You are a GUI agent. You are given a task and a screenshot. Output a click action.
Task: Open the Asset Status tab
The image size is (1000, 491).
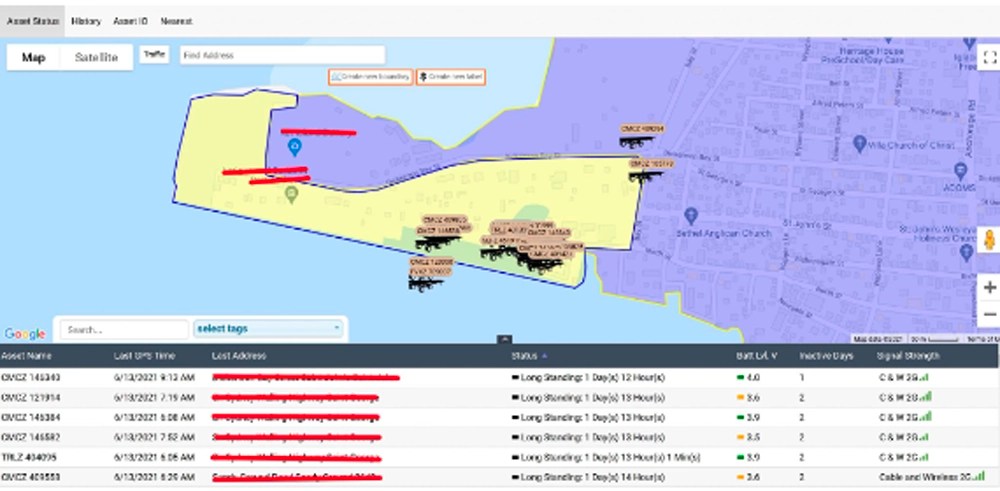pyautogui.click(x=32, y=21)
